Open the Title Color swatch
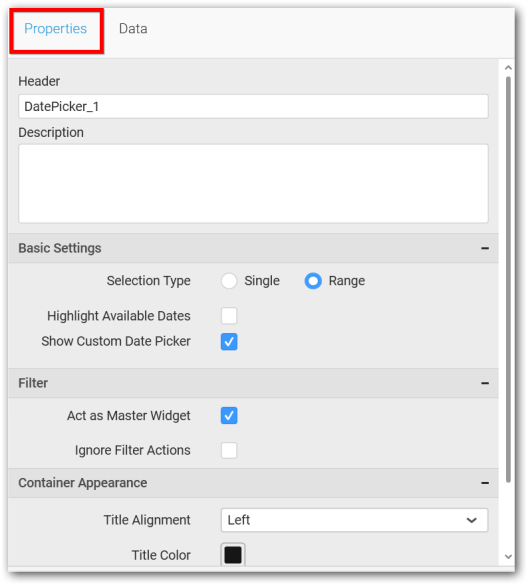Image resolution: width=528 pixels, height=585 pixels. point(233,555)
